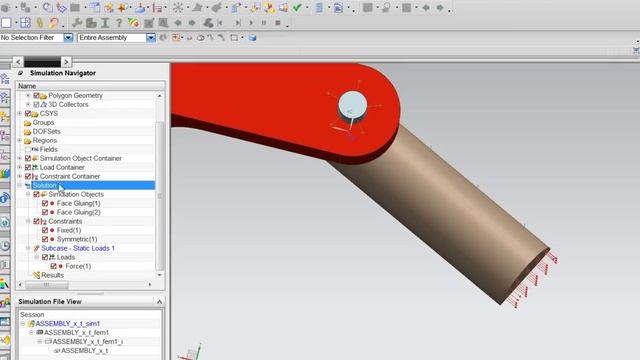This screenshot has width=640, height=360.
Task: Click the wrench toolbar icon
Action: point(77,23)
